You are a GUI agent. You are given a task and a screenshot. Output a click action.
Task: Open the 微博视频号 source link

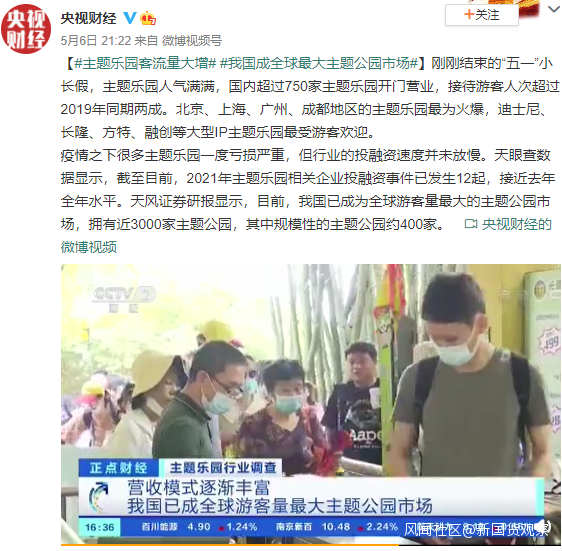192,41
